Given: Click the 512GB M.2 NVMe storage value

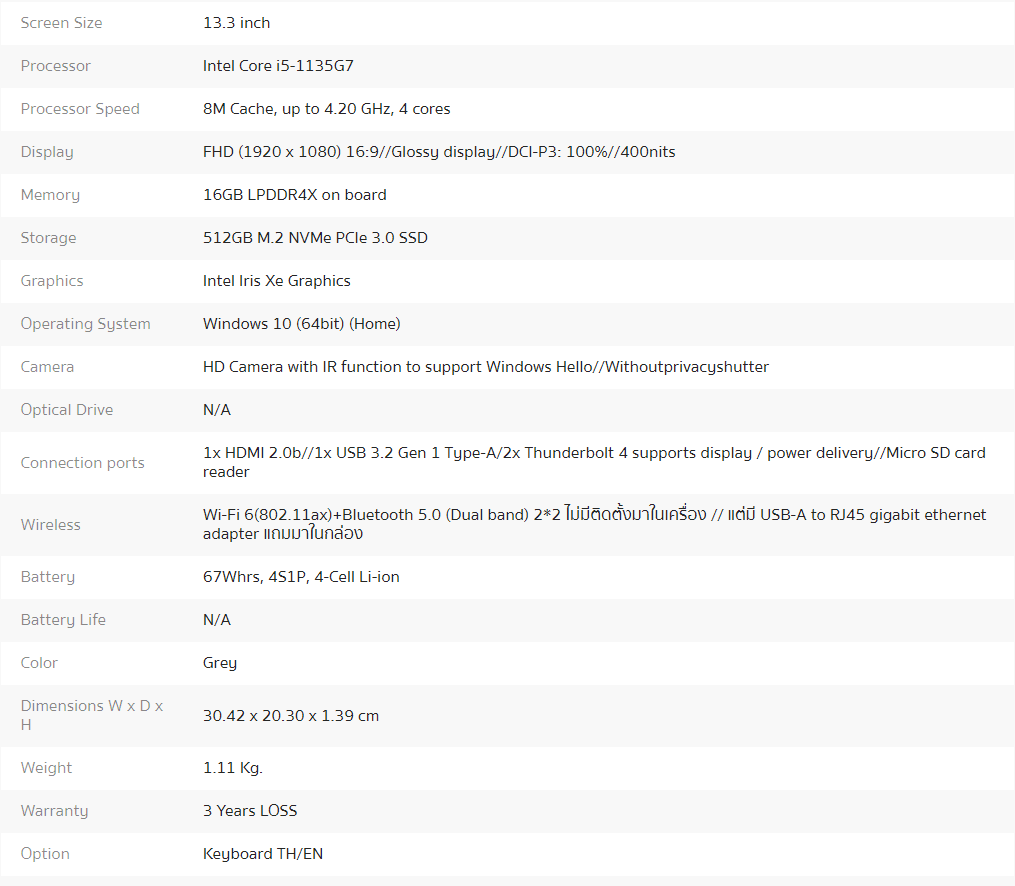Looking at the screenshot, I should pyautogui.click(x=315, y=238).
